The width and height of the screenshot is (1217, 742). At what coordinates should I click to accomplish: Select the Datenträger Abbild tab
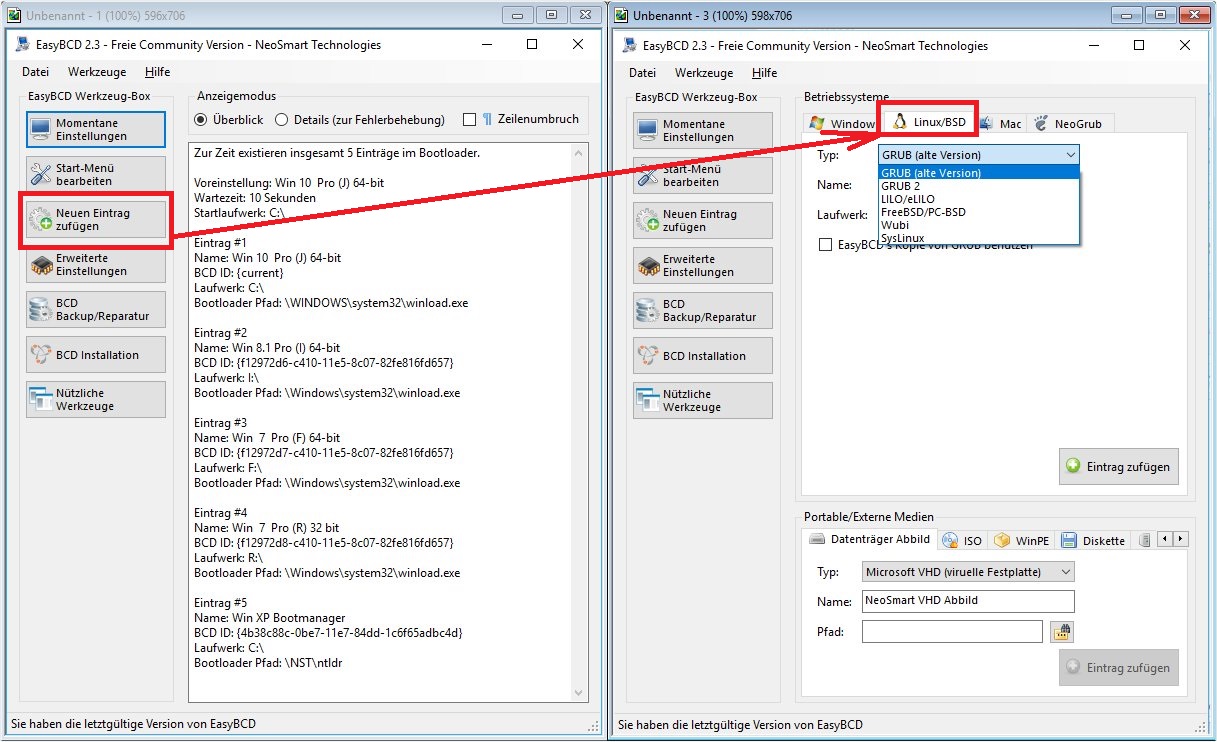(870, 539)
